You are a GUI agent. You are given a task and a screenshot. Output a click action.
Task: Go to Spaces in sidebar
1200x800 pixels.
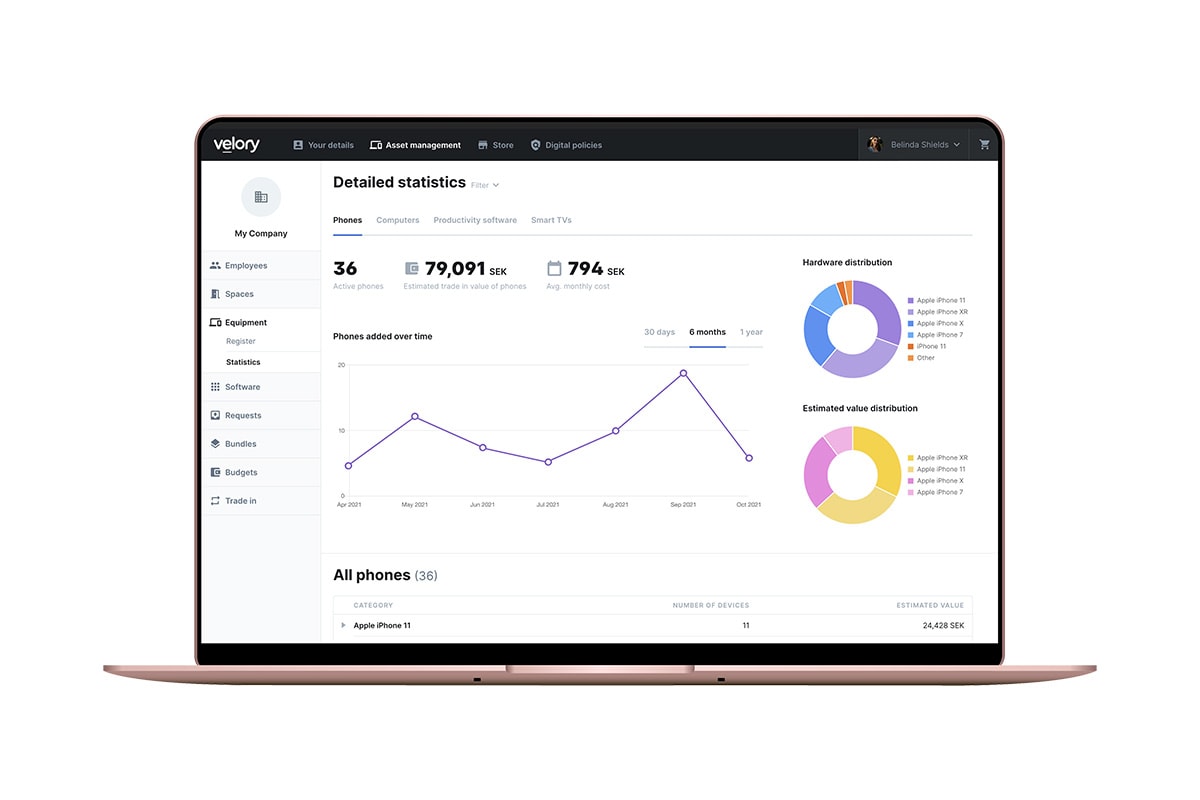pos(261,294)
